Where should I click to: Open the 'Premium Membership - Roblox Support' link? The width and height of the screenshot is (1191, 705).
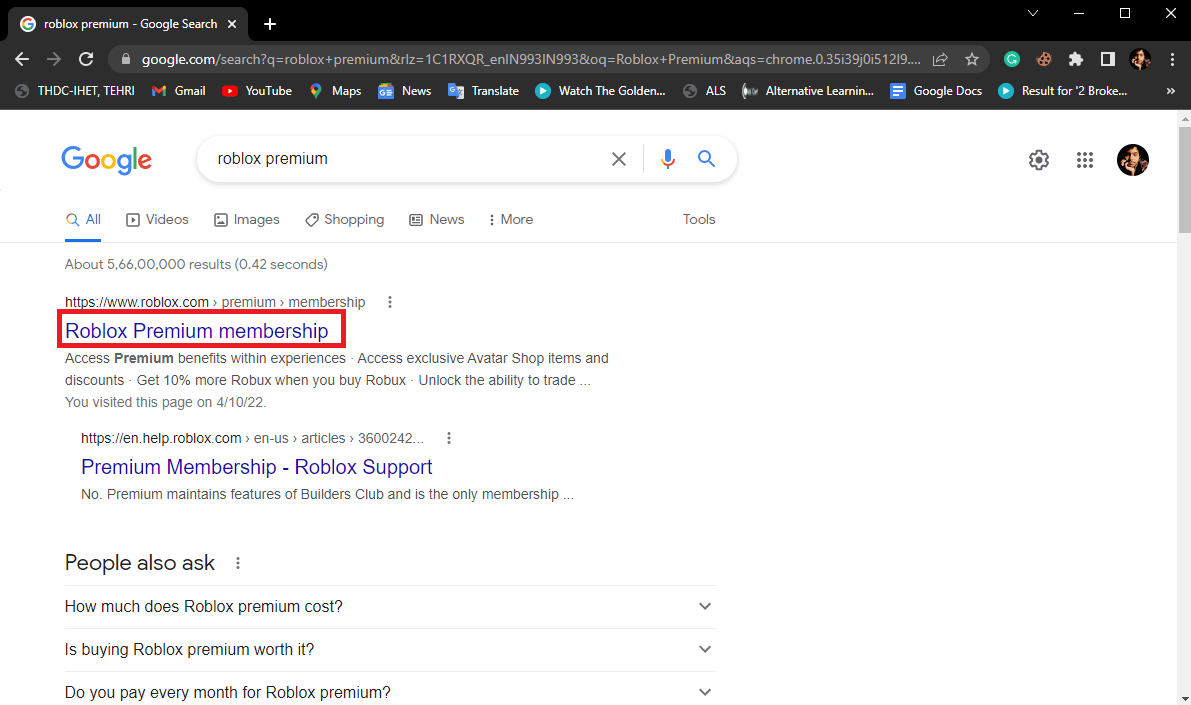click(x=256, y=466)
